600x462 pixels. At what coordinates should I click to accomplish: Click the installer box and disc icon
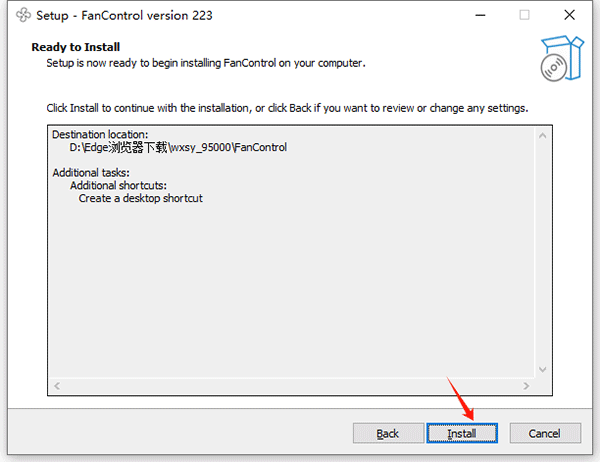click(559, 60)
